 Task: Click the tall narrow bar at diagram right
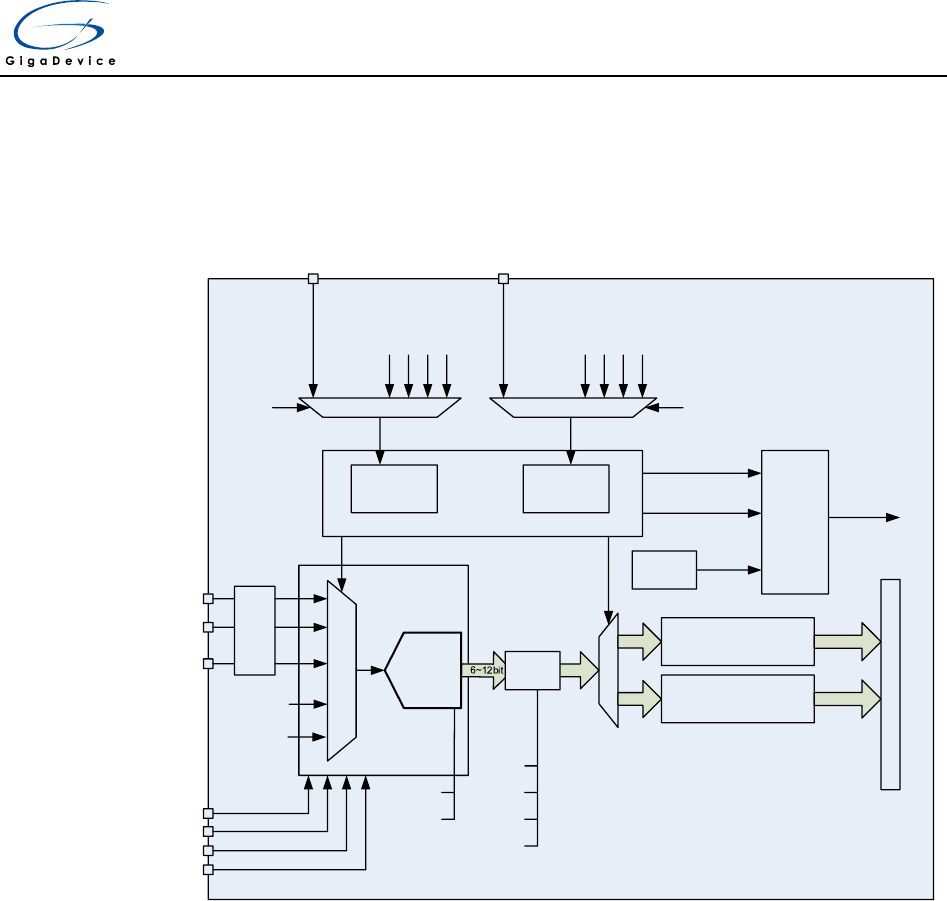[x=890, y=684]
